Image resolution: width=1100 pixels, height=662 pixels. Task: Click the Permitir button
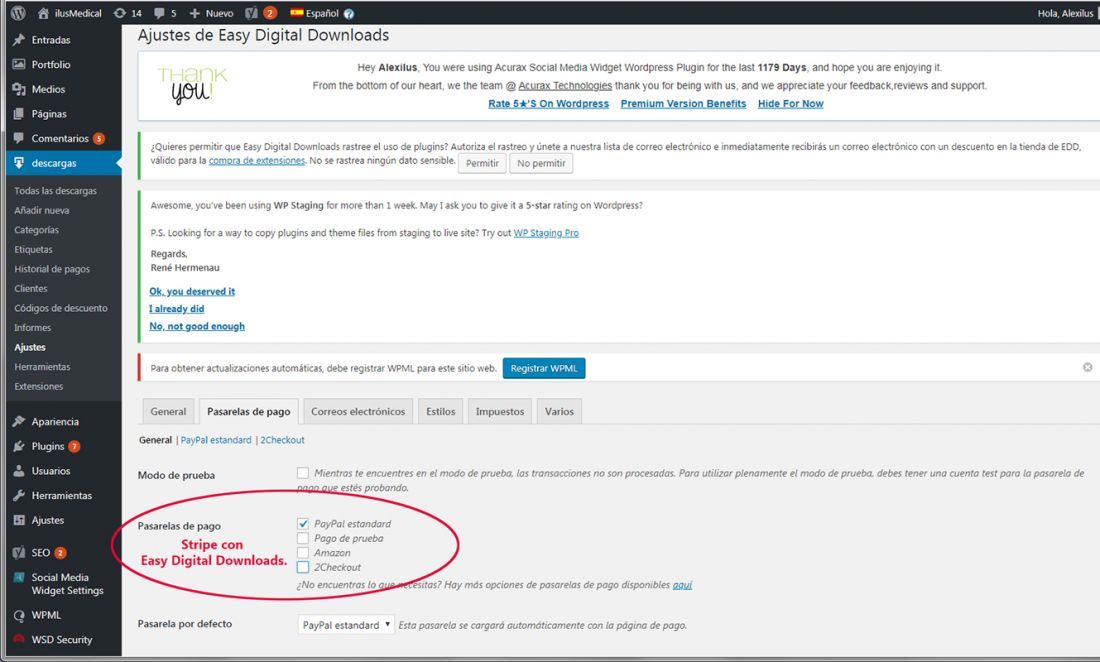[x=482, y=163]
